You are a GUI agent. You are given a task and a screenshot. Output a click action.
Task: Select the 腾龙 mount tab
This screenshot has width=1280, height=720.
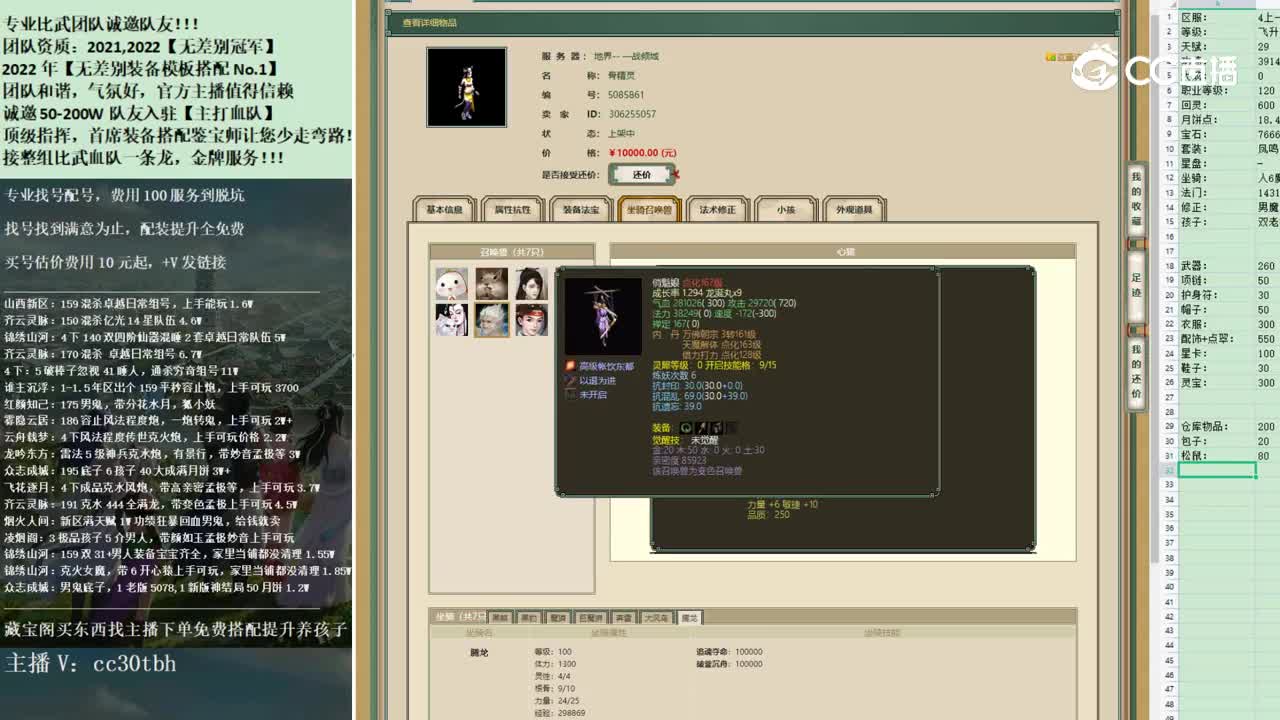click(x=689, y=617)
